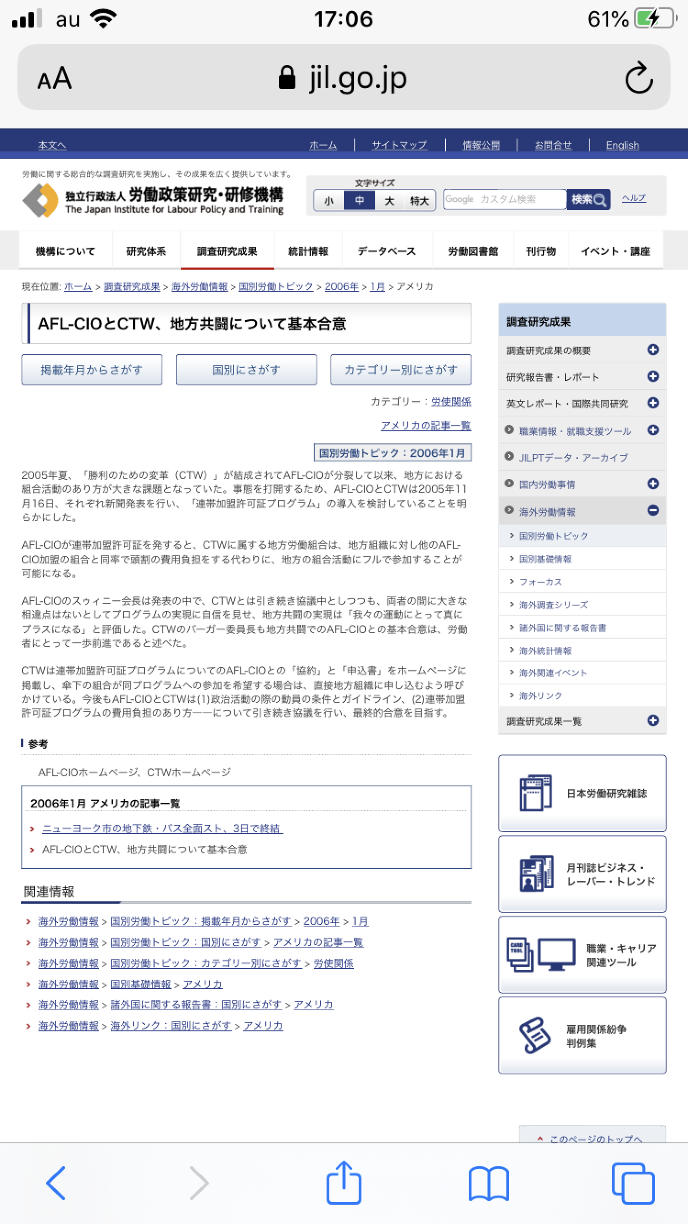Open the ニューヨーク市の地下鉄 article link

click(x=161, y=828)
